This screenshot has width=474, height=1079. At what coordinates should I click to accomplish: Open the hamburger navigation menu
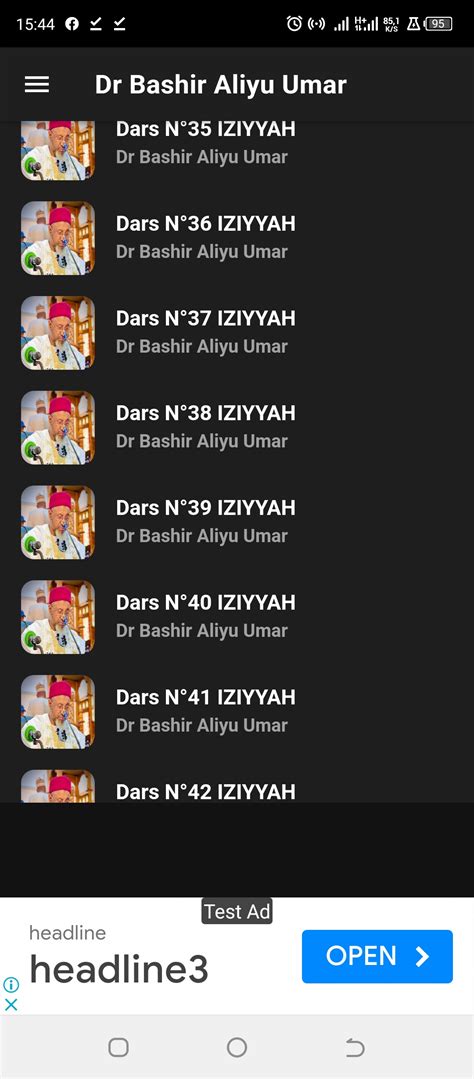37,85
